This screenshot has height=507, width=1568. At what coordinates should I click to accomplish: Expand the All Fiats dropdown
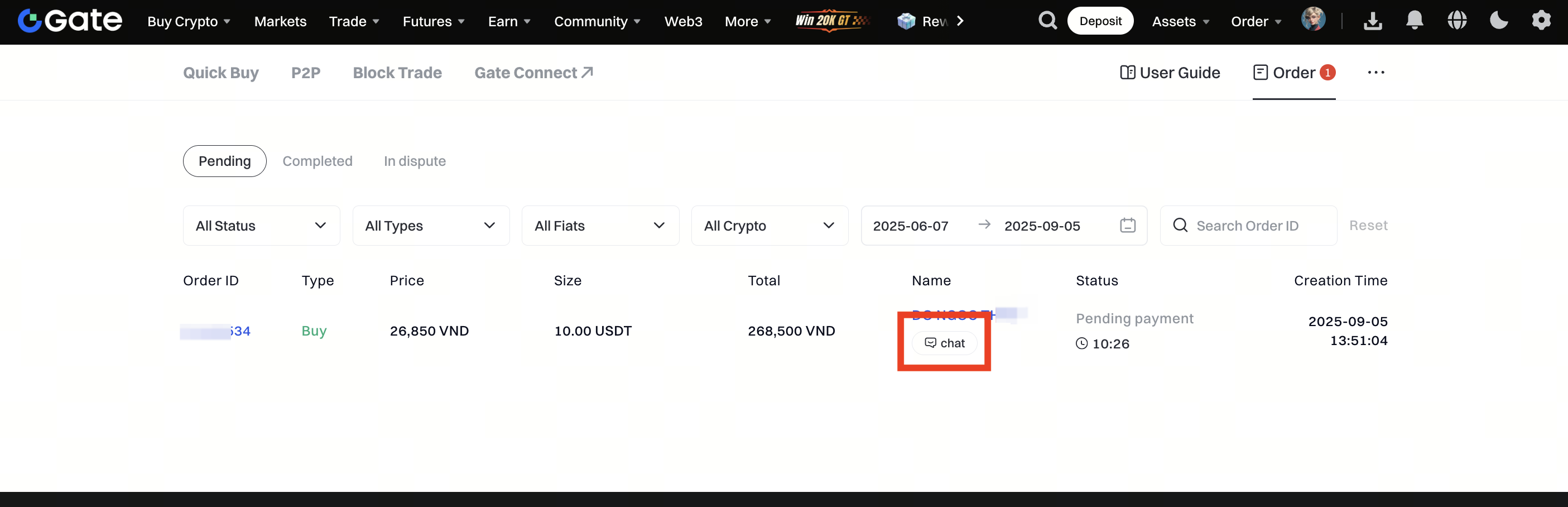coord(599,226)
